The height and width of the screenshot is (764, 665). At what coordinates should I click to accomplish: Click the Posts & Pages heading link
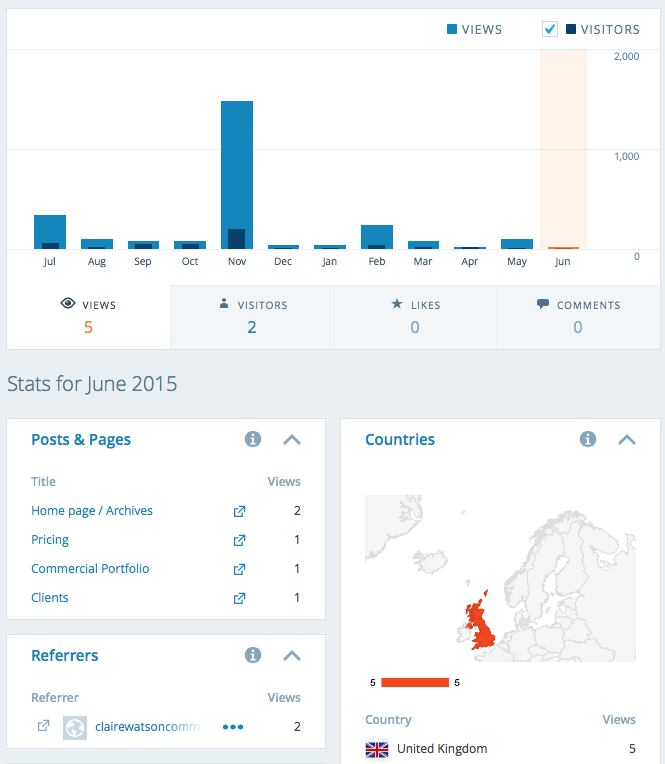click(81, 439)
